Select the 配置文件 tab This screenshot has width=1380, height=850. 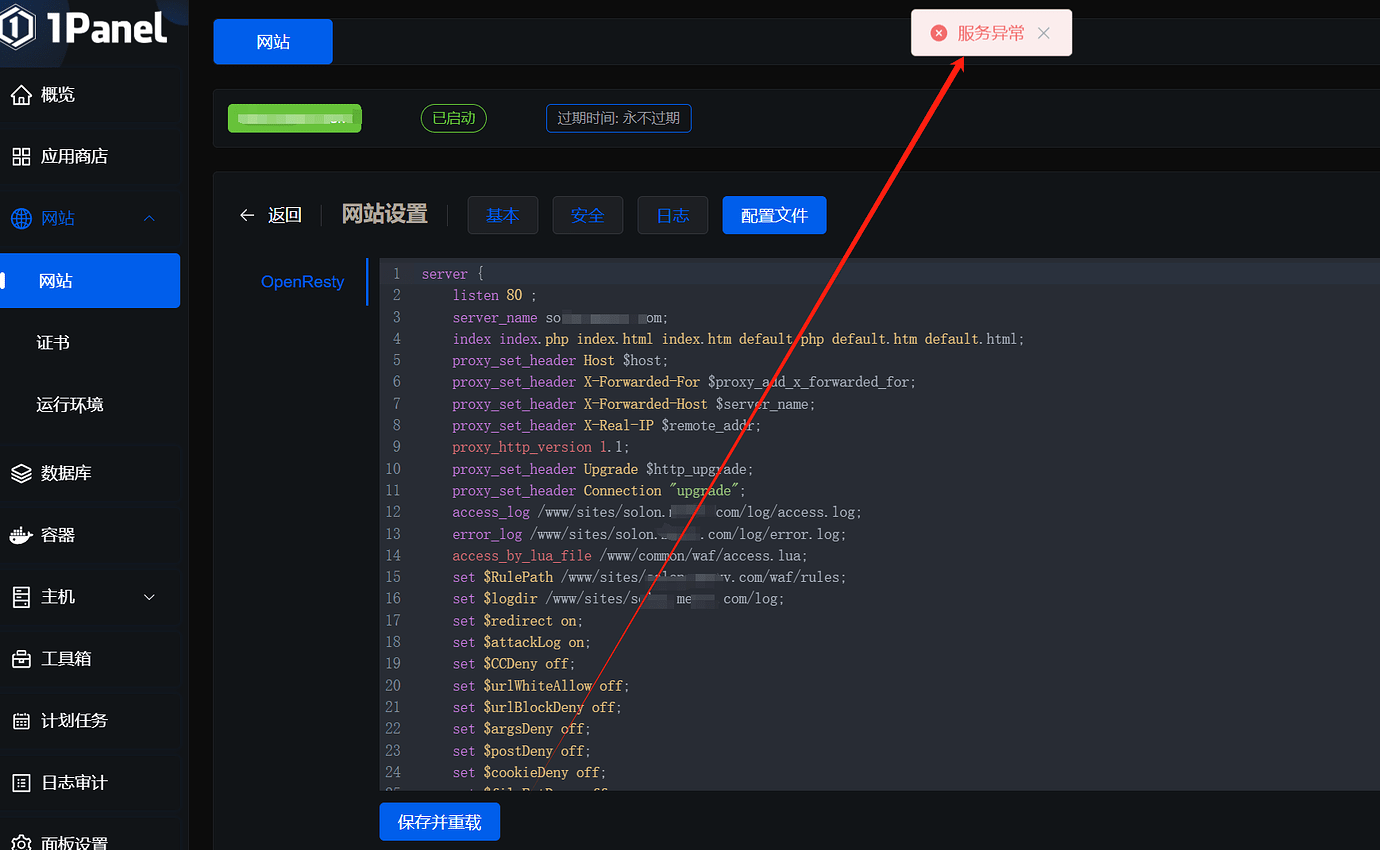click(x=774, y=215)
